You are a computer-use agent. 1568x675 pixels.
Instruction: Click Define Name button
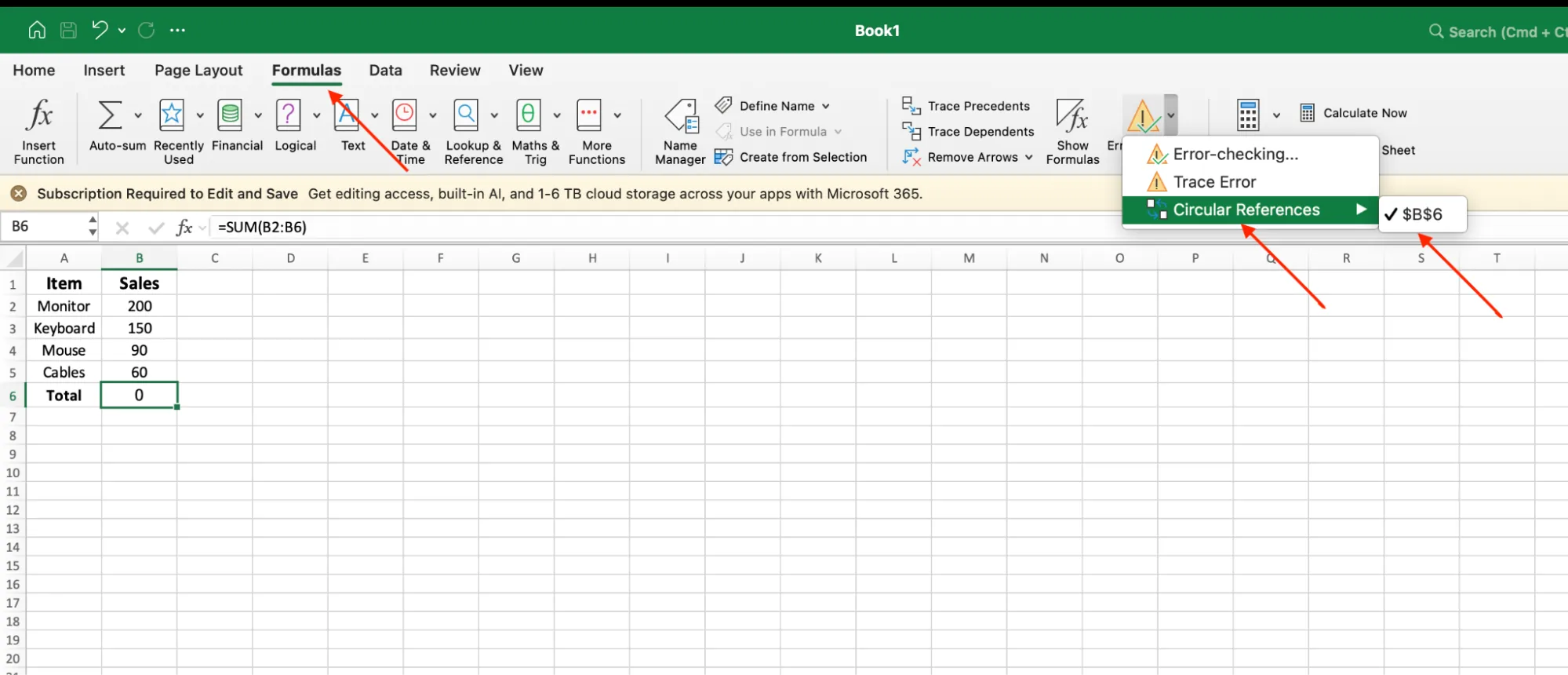[772, 106]
